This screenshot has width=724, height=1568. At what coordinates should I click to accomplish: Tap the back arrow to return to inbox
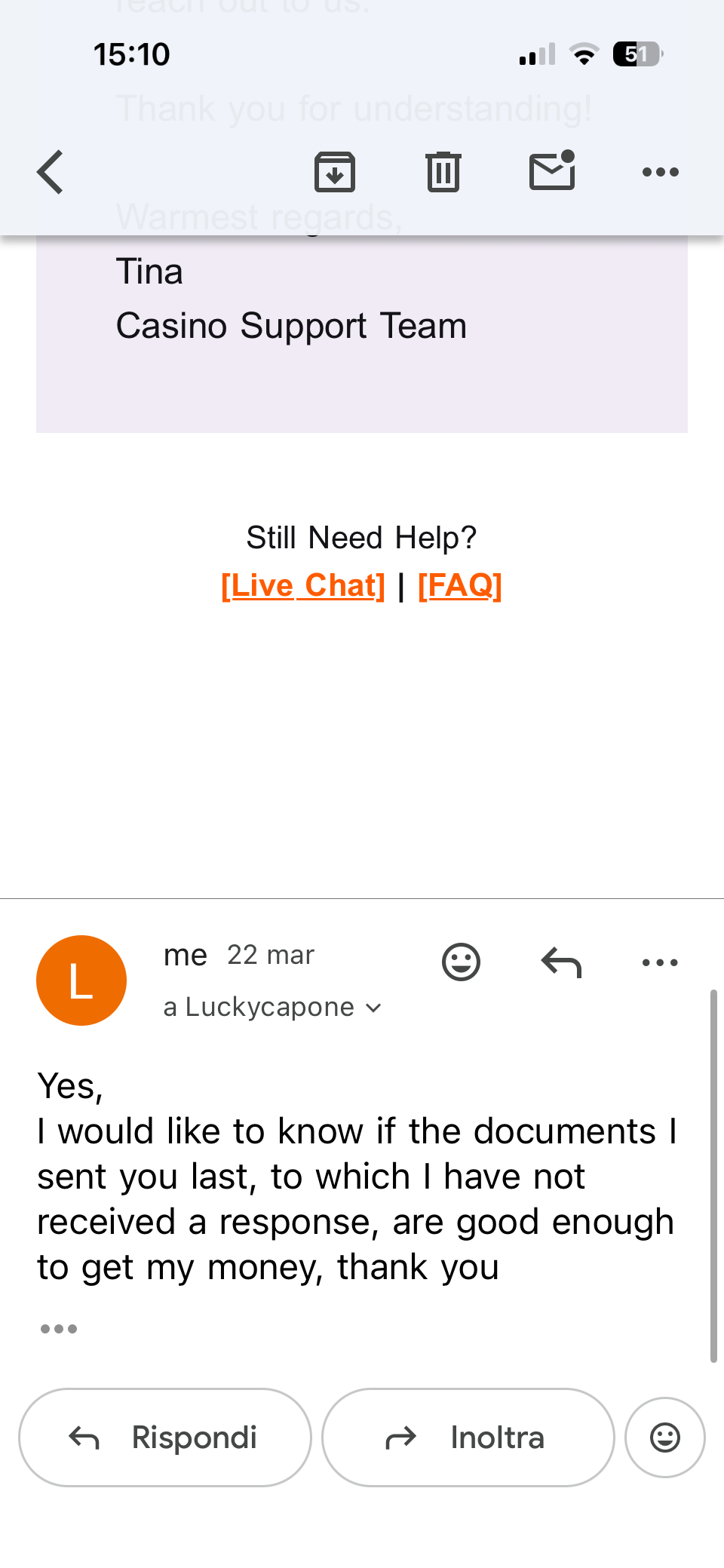51,172
